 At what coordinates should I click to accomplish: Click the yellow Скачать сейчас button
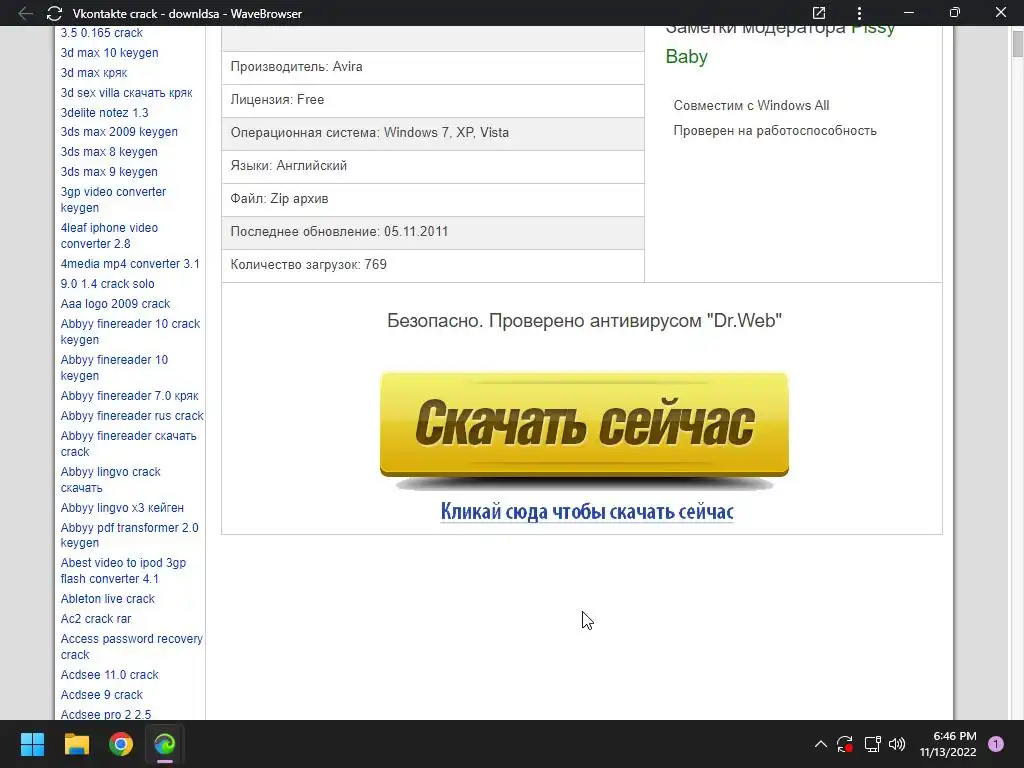pyautogui.click(x=584, y=424)
